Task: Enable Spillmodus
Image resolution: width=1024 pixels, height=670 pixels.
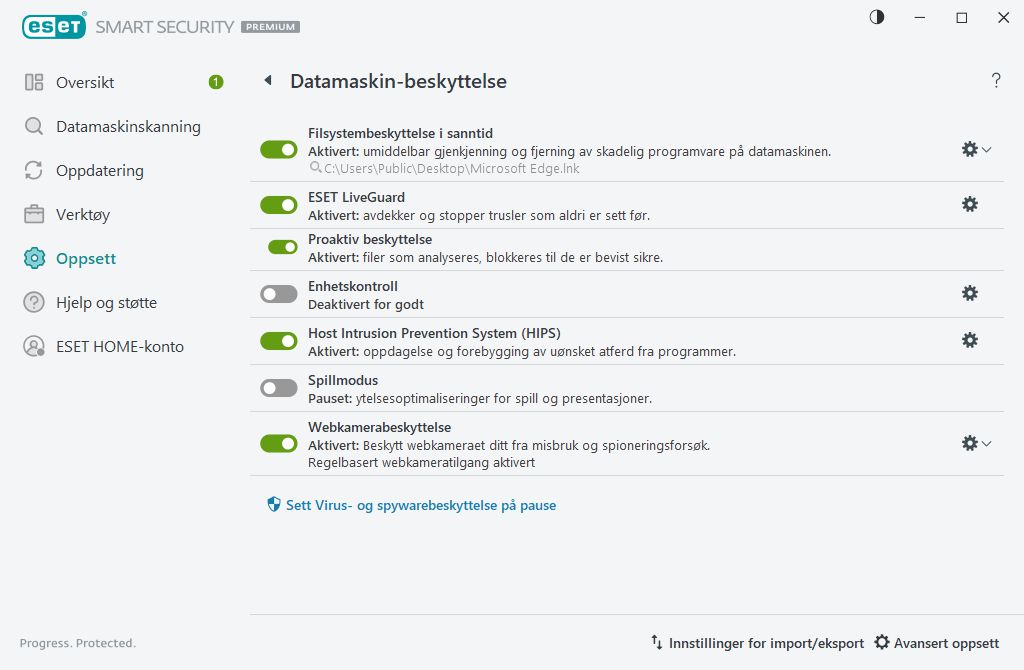Action: pyautogui.click(x=278, y=387)
